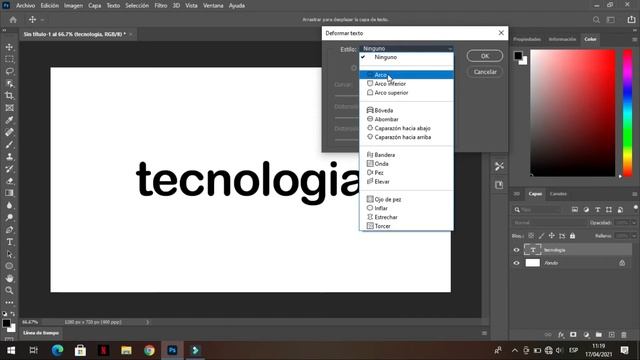Viewport: 640px width, 360px height.
Task: Select the Pen tool
Action: point(9,230)
